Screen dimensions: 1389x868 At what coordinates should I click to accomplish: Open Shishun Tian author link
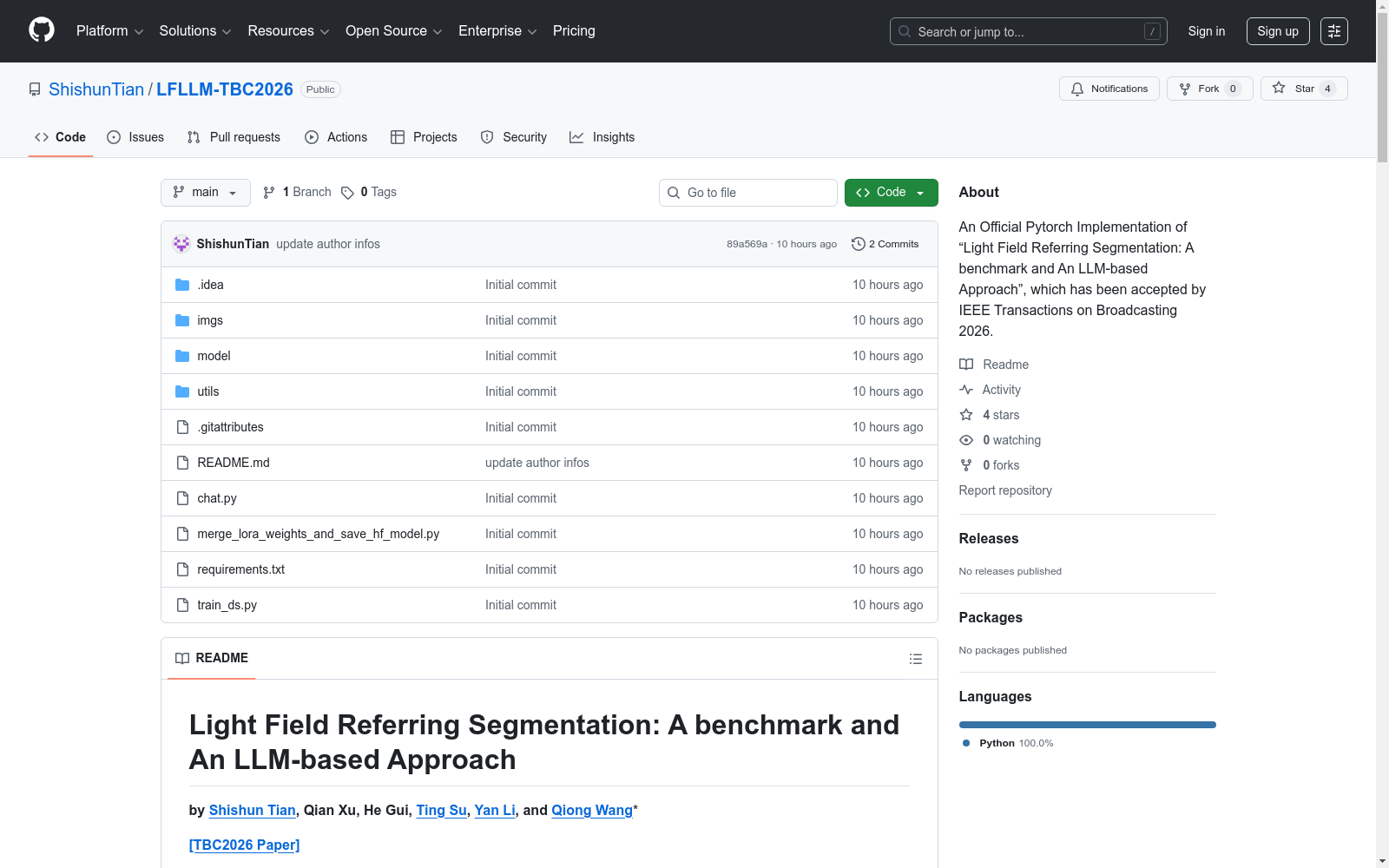click(x=252, y=810)
